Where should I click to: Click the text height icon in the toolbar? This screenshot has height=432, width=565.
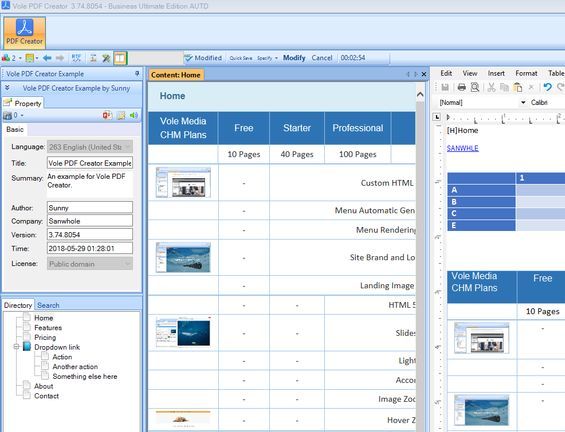(x=93, y=58)
